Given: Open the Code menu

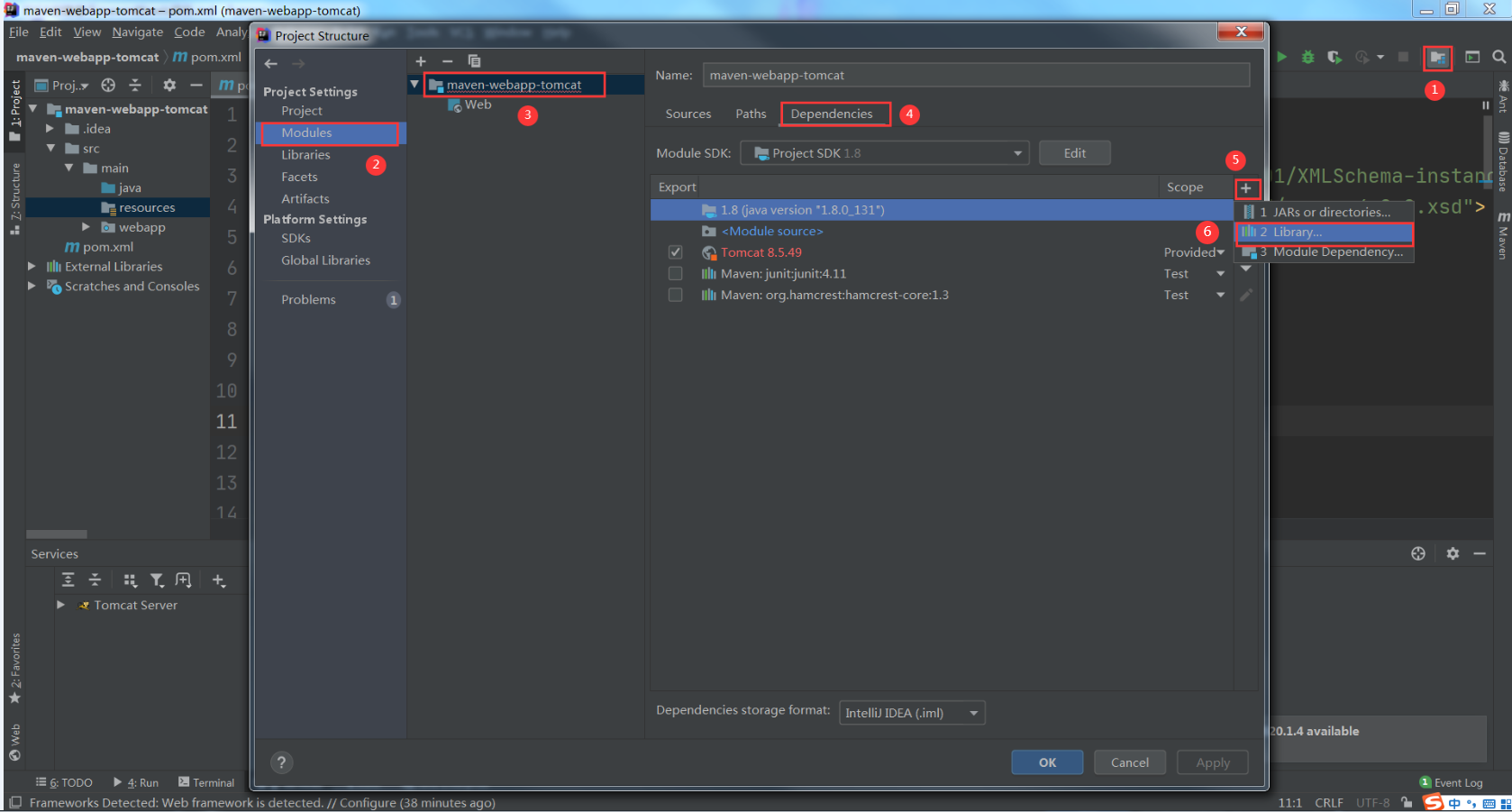Looking at the screenshot, I should coord(189,32).
